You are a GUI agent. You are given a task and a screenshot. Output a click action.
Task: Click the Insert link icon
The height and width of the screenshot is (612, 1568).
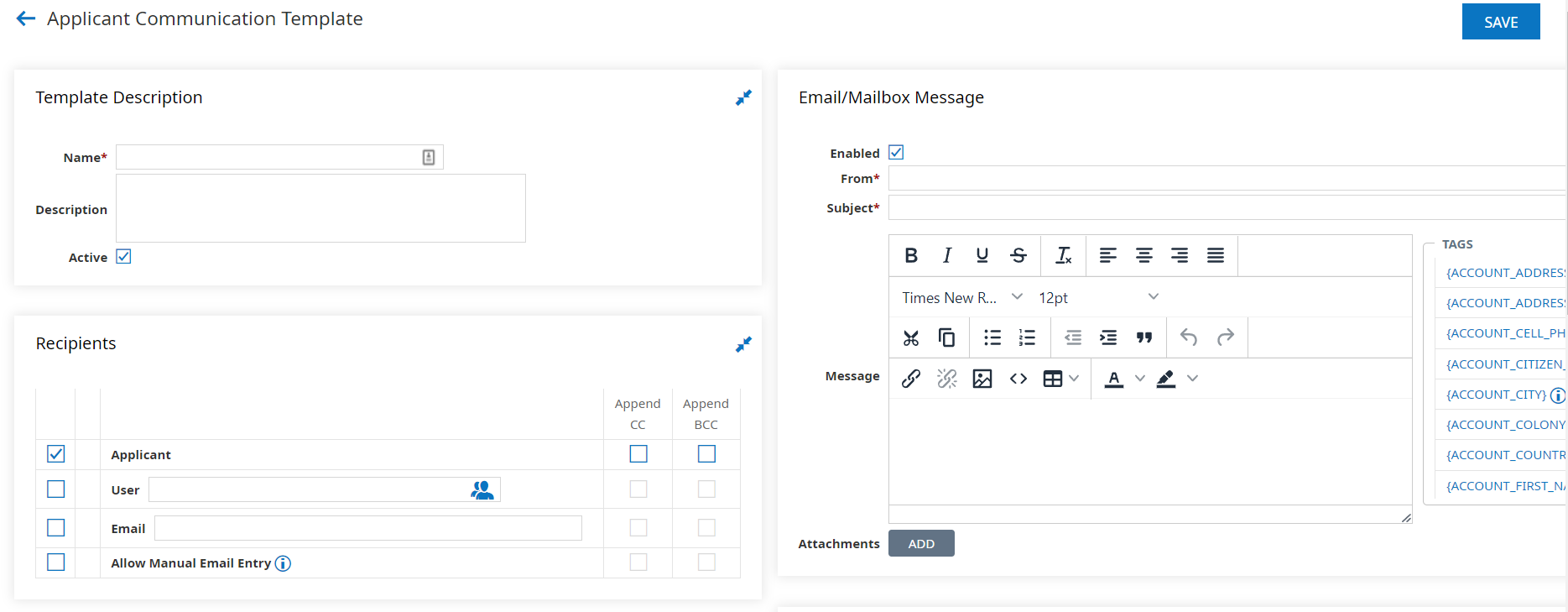click(911, 379)
